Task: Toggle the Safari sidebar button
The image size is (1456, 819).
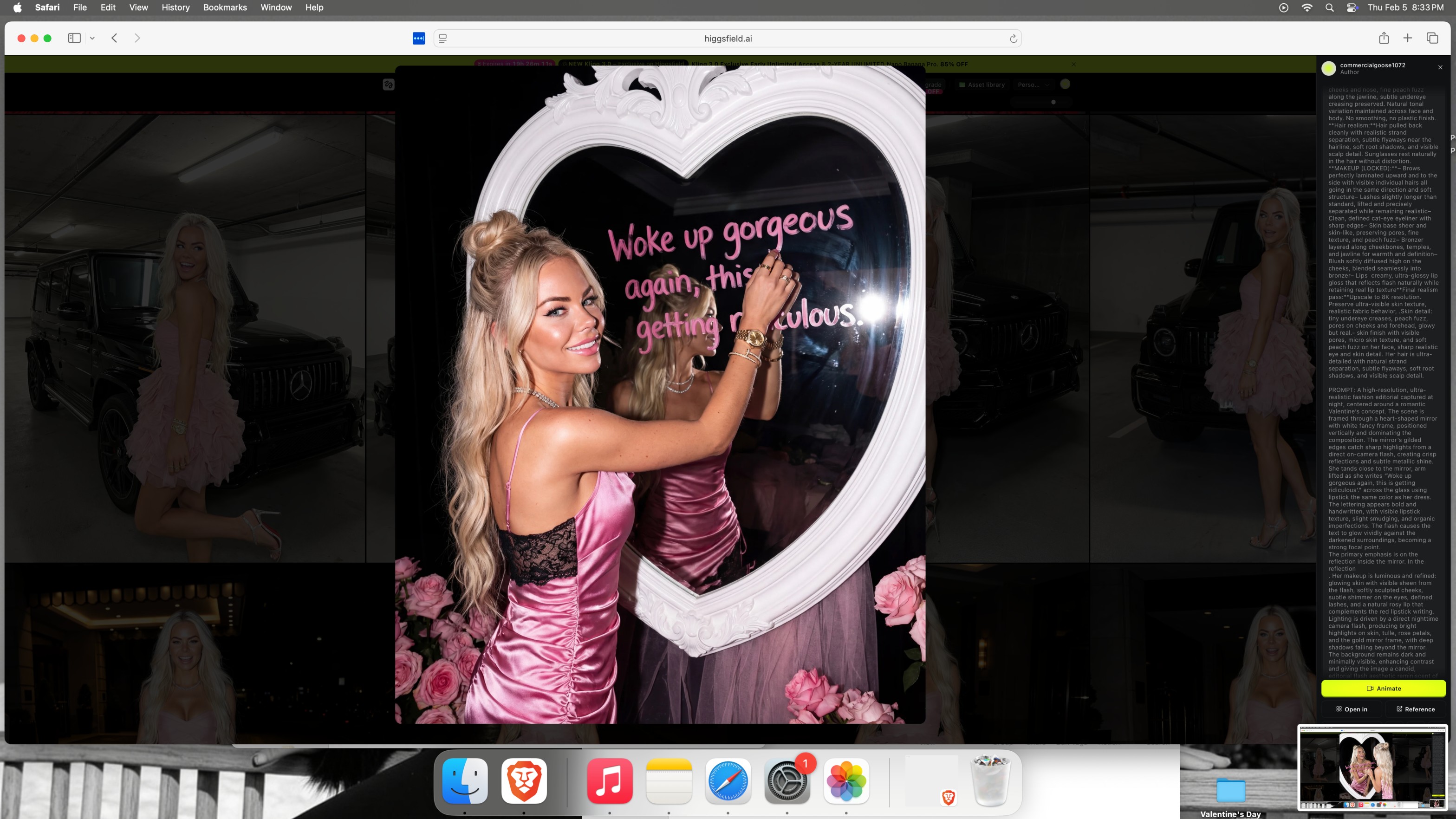Action: coord(74,38)
